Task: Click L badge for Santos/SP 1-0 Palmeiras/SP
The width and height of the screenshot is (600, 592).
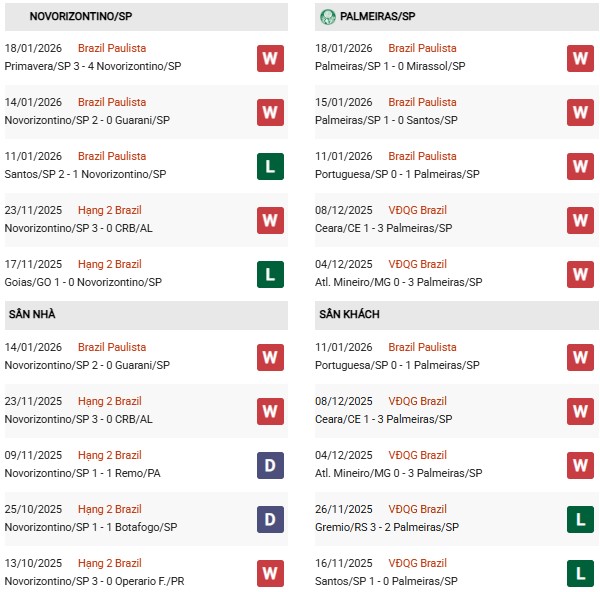Action: [580, 573]
